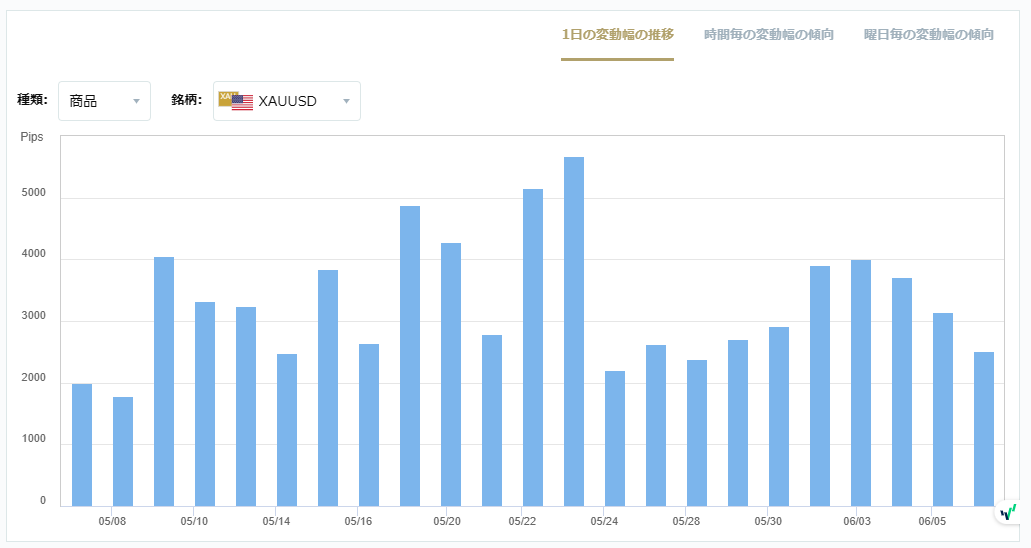Click the 05/24 date label on the axis
Viewport: 1031px width, 548px height.
pos(604,521)
